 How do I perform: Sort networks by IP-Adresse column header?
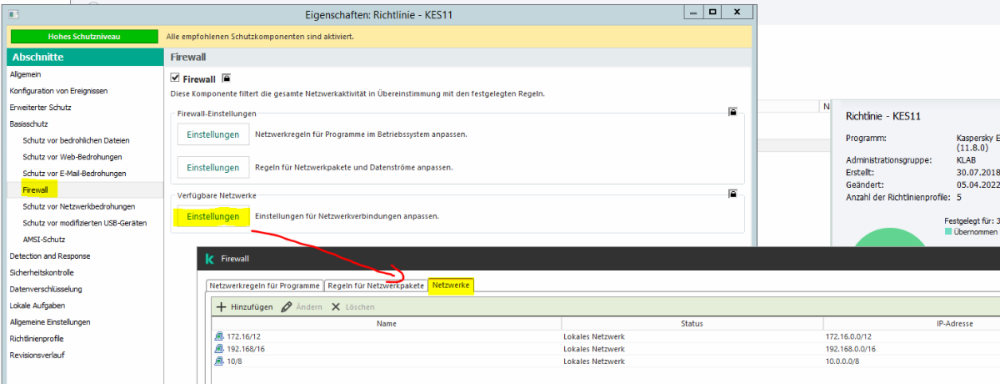click(912, 324)
